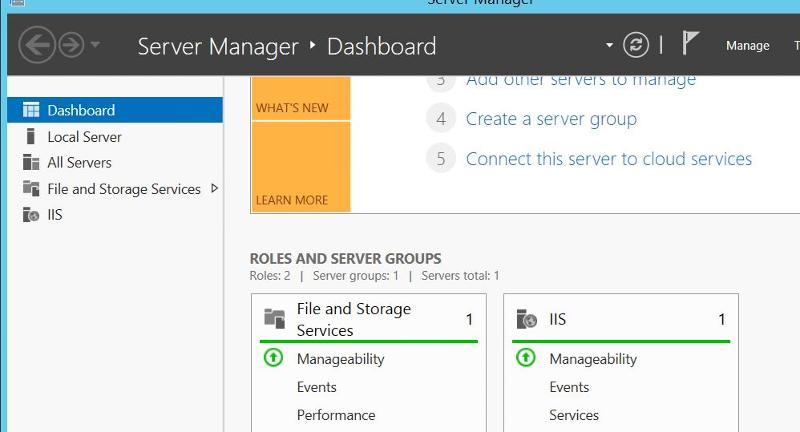
Task: Click step 4 number circle
Action: [x=441, y=119]
